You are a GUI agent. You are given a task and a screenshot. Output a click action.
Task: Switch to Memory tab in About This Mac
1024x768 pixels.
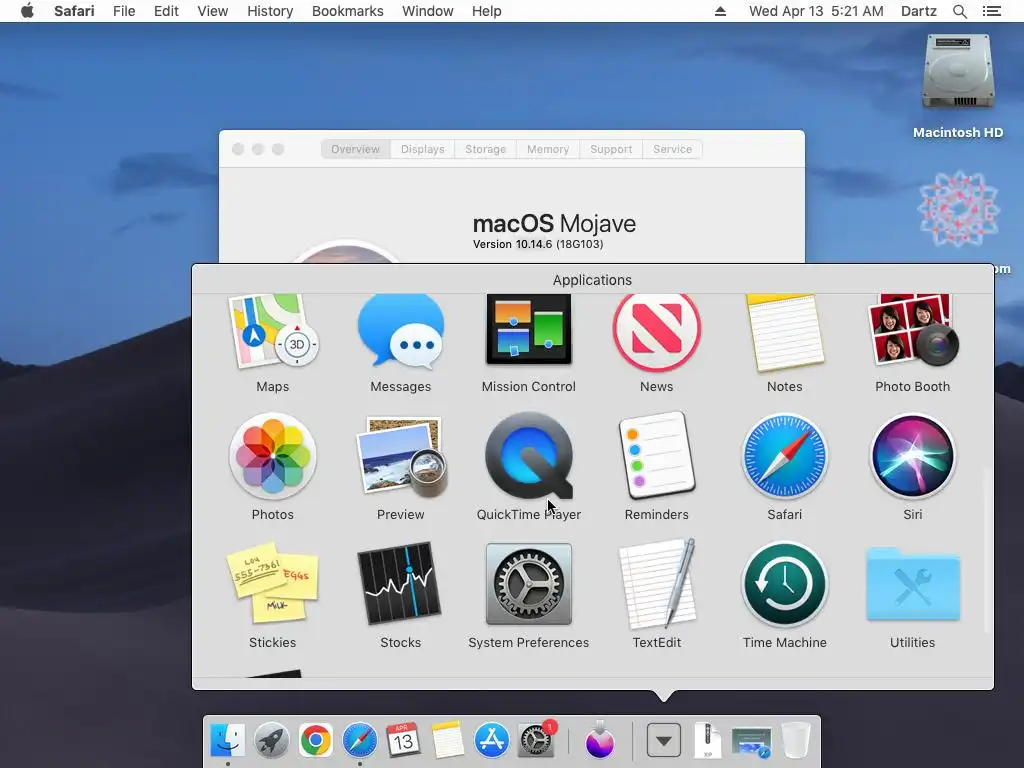tap(548, 149)
